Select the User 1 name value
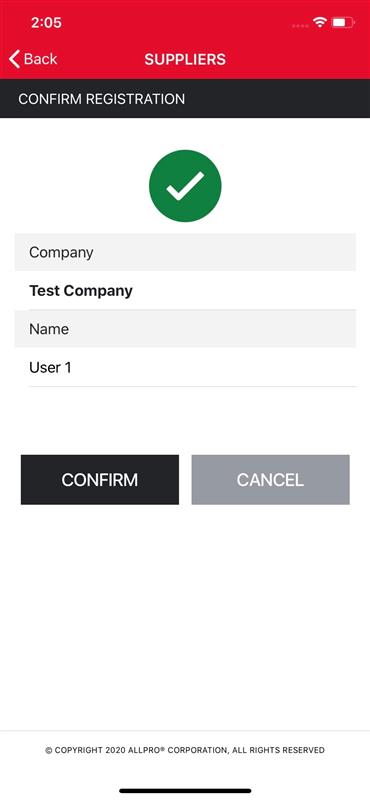Image resolution: width=370 pixels, height=800 pixels. 50,367
